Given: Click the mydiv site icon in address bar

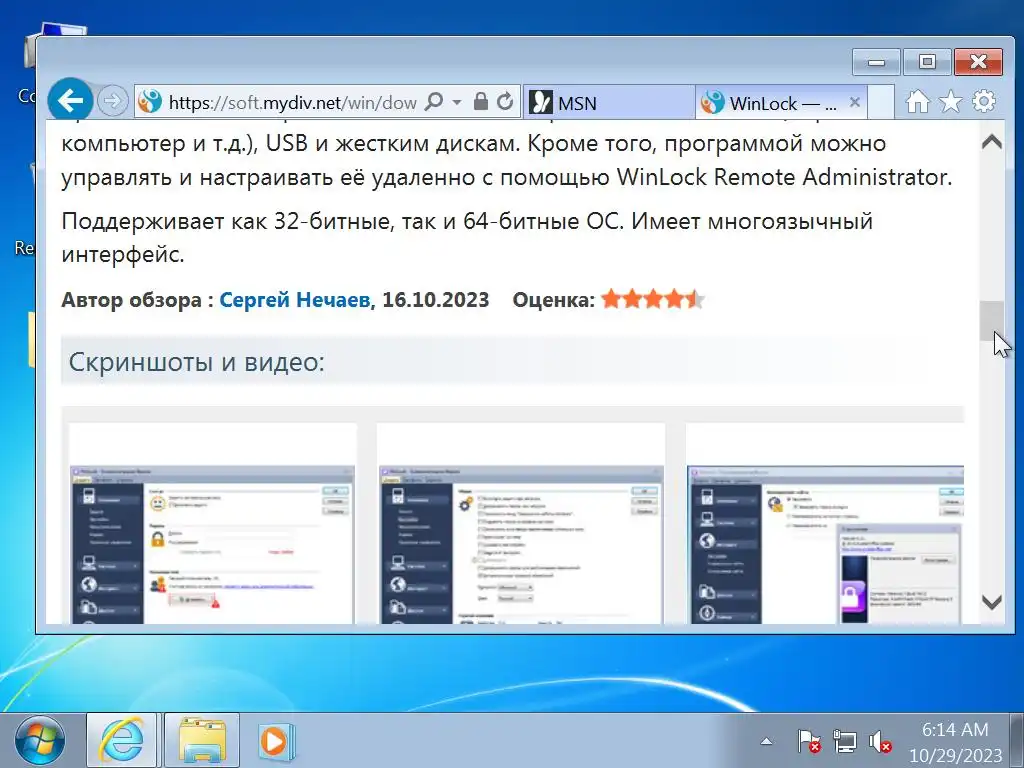Looking at the screenshot, I should pos(150,101).
